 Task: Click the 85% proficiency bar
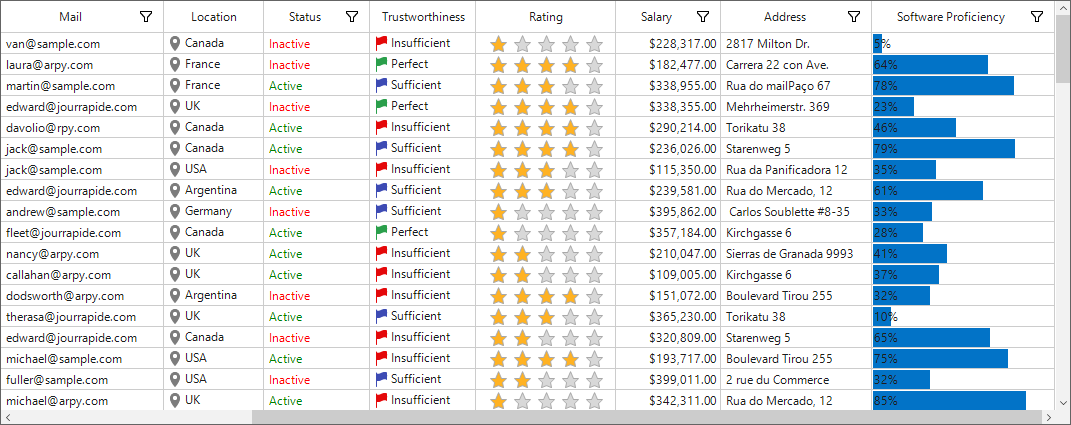pyautogui.click(x=949, y=401)
